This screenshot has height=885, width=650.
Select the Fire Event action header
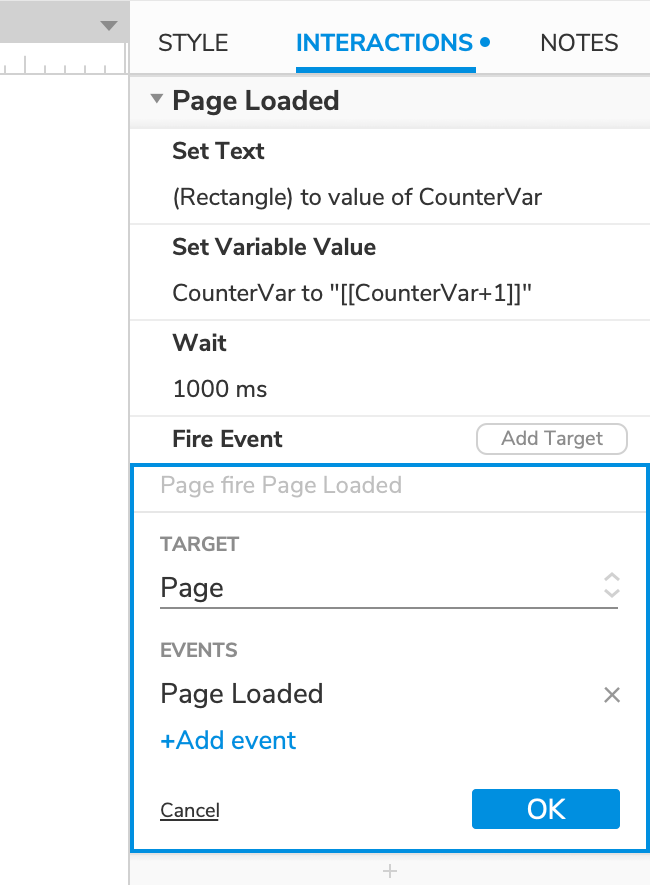point(227,439)
